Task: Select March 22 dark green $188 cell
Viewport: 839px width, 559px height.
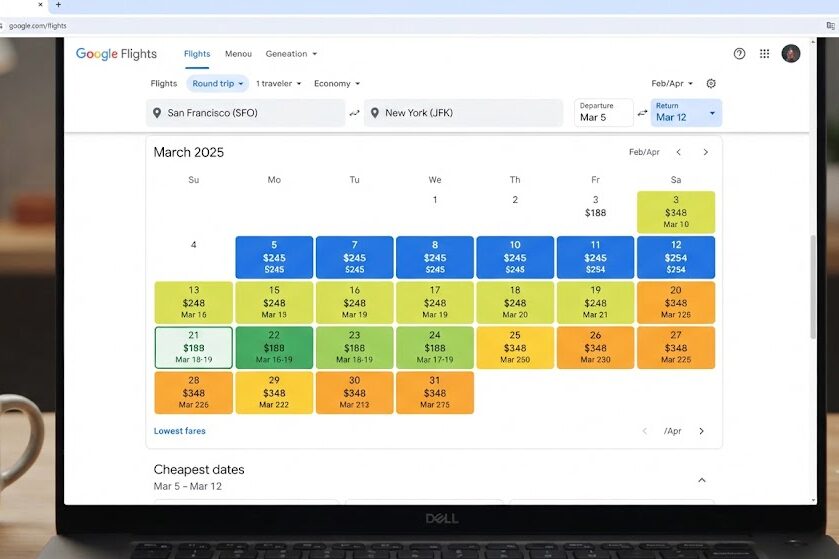Action: coord(274,347)
